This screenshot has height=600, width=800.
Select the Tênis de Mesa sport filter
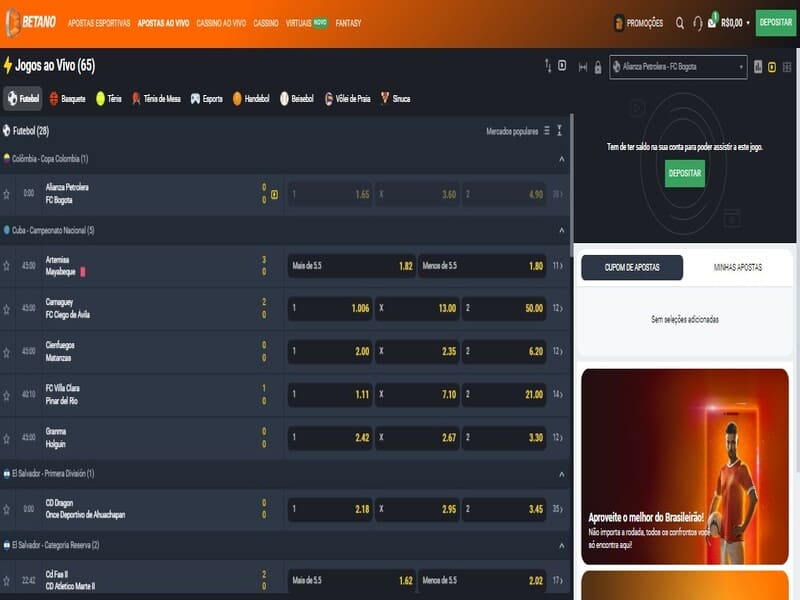coord(156,98)
